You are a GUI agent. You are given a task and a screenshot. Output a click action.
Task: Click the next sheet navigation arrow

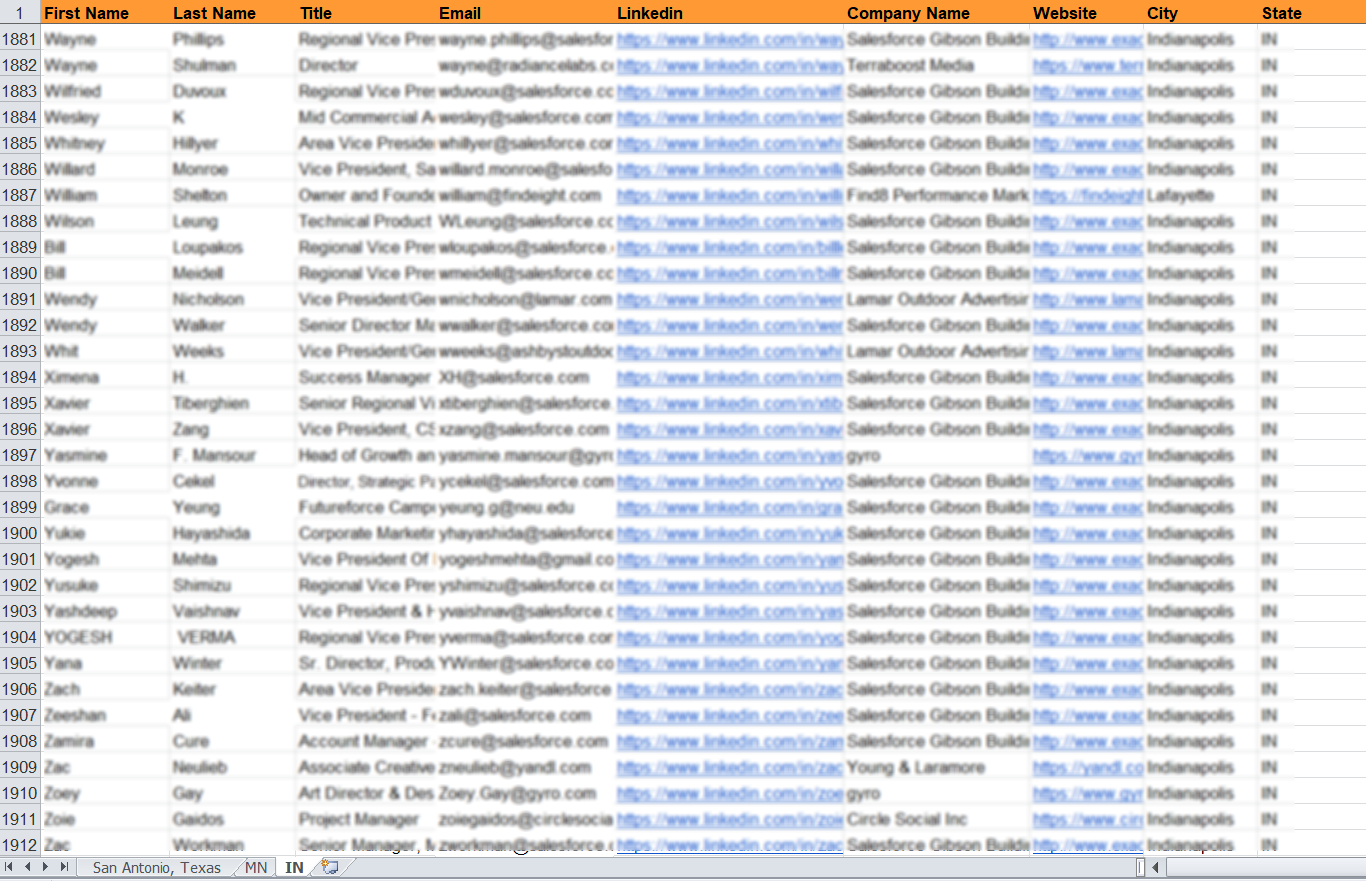(x=46, y=867)
